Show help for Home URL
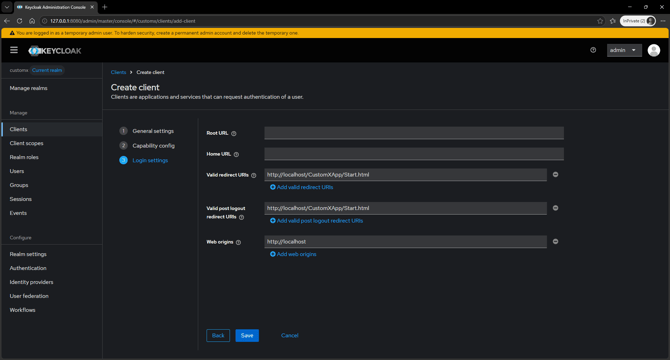The image size is (670, 360). pyautogui.click(x=236, y=155)
